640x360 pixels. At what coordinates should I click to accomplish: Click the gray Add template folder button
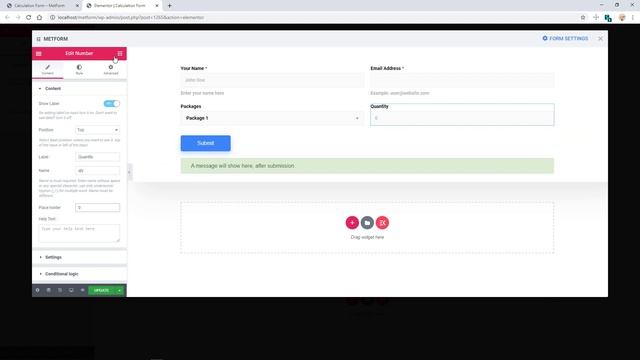click(367, 222)
